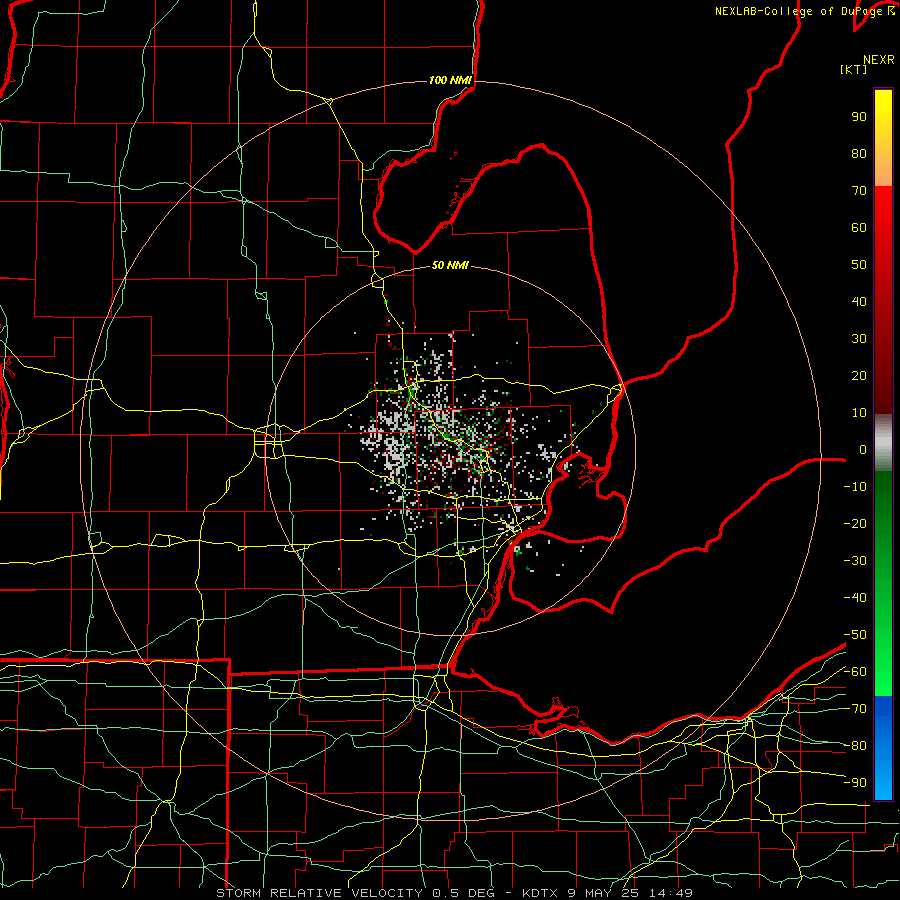
Task: Click the '-30' value on velocity scale
Action: pyautogui.click(x=855, y=561)
